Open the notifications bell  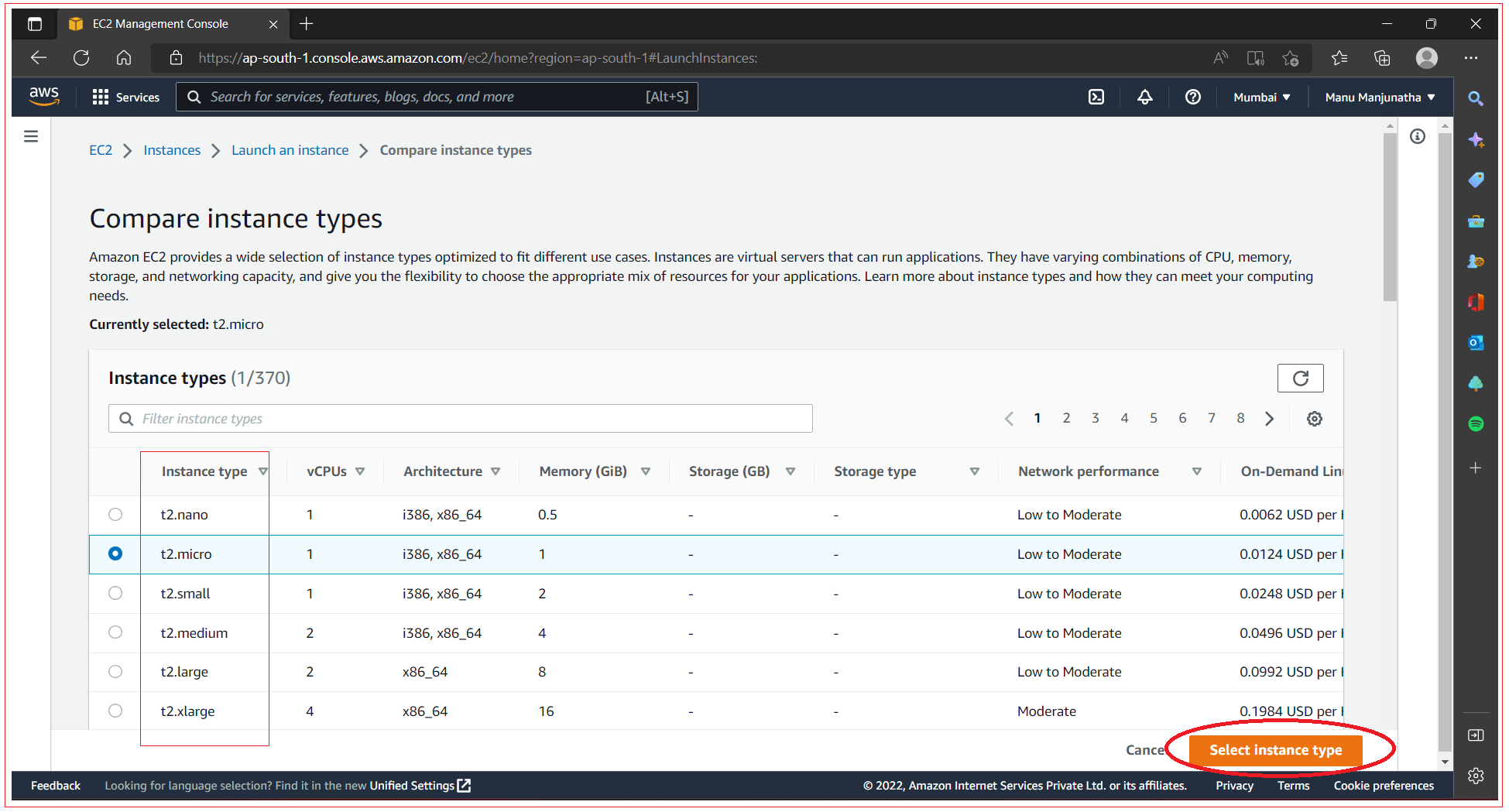coord(1144,97)
